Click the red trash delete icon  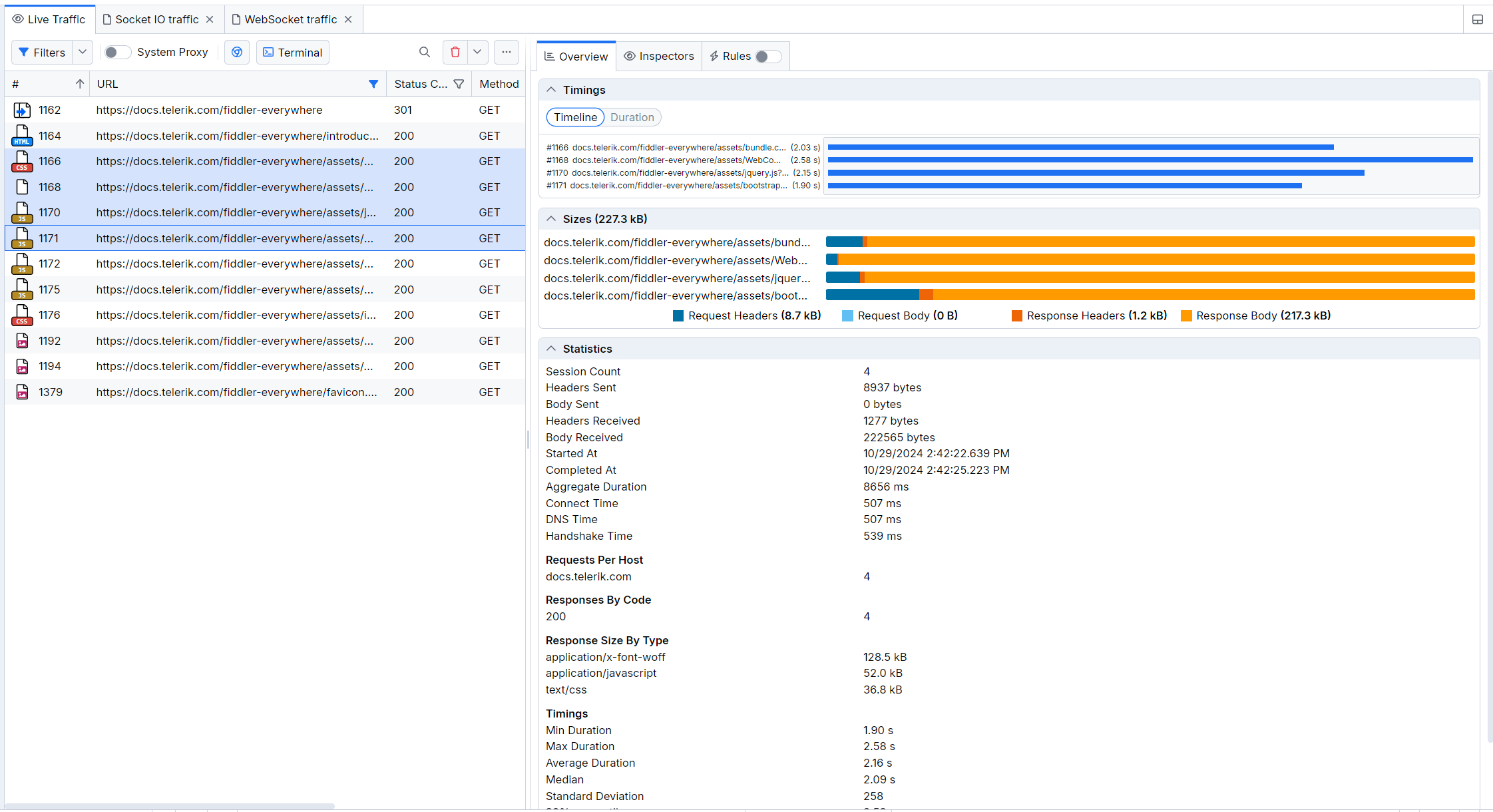pyautogui.click(x=455, y=52)
